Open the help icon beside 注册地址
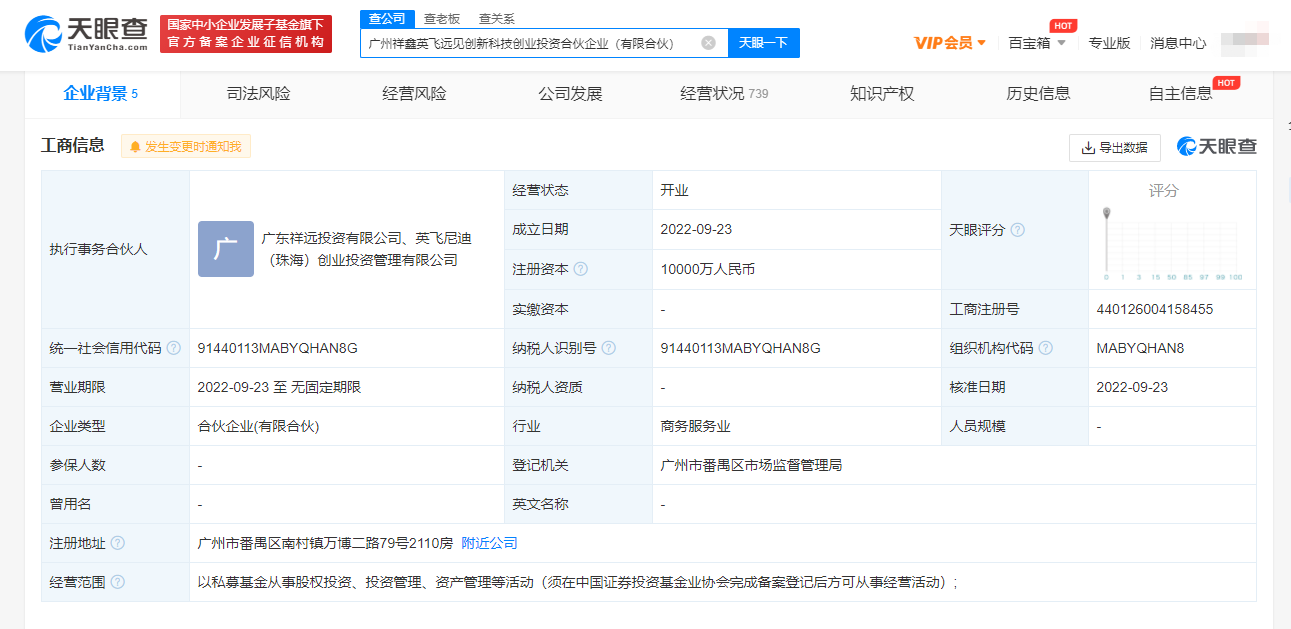The image size is (1291, 629). 117,542
